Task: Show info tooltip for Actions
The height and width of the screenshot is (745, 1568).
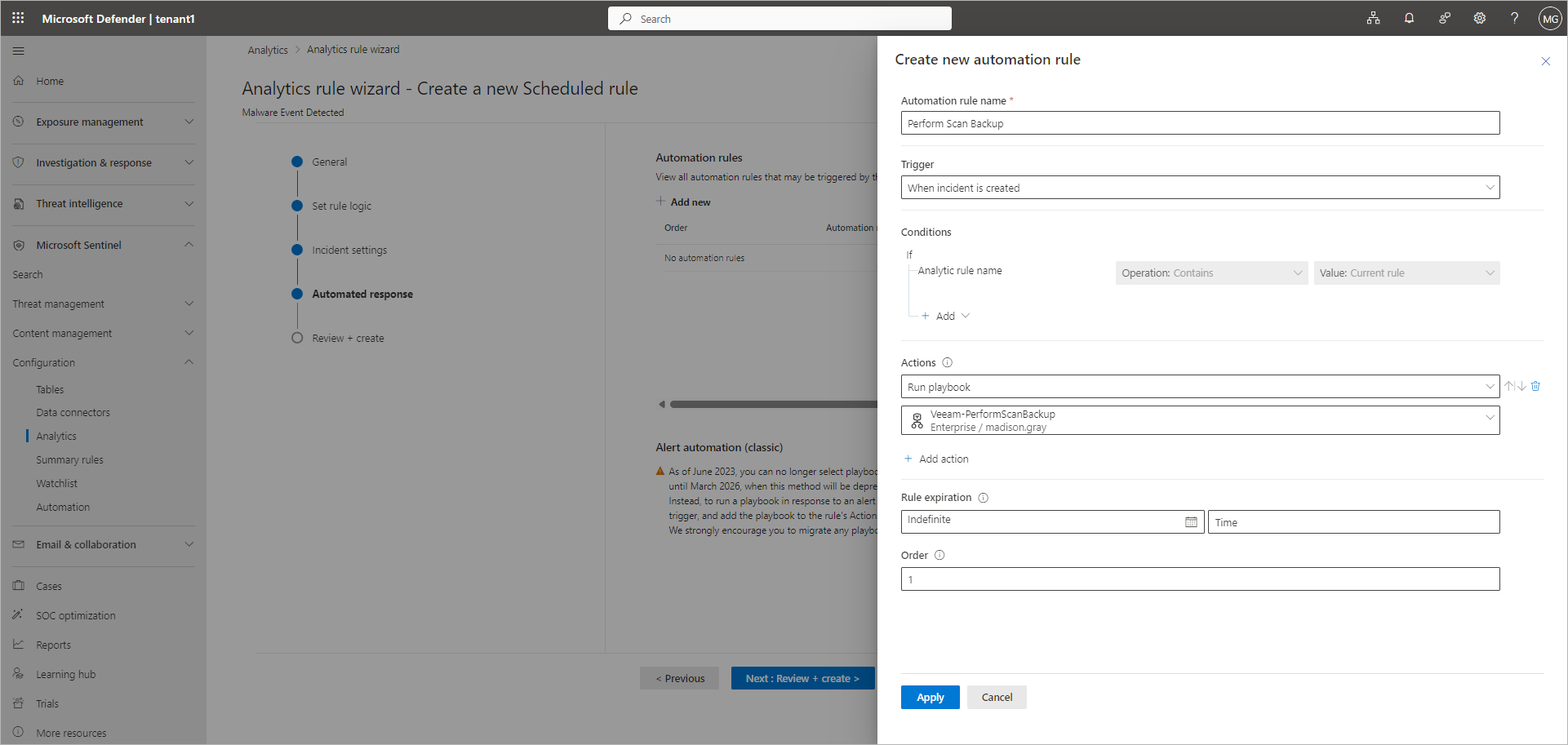Action: [948, 362]
